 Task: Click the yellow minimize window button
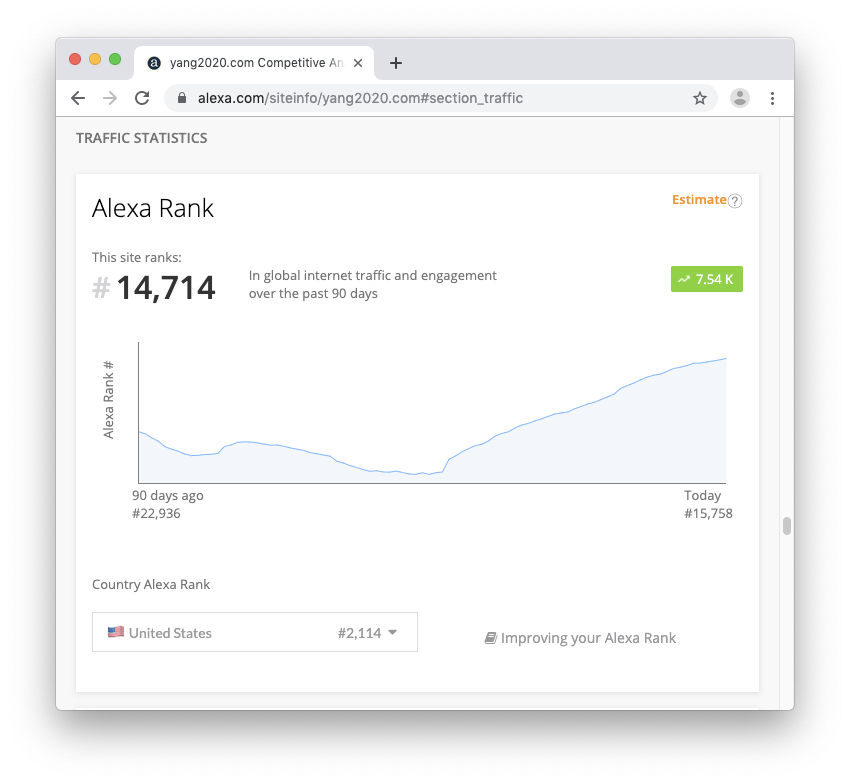95,59
